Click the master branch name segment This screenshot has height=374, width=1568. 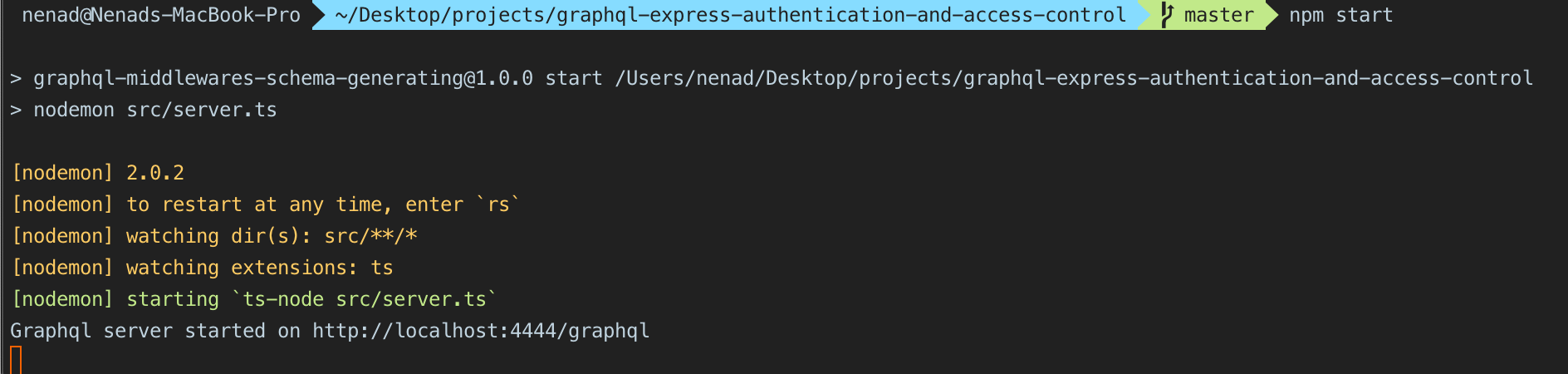1218,15
